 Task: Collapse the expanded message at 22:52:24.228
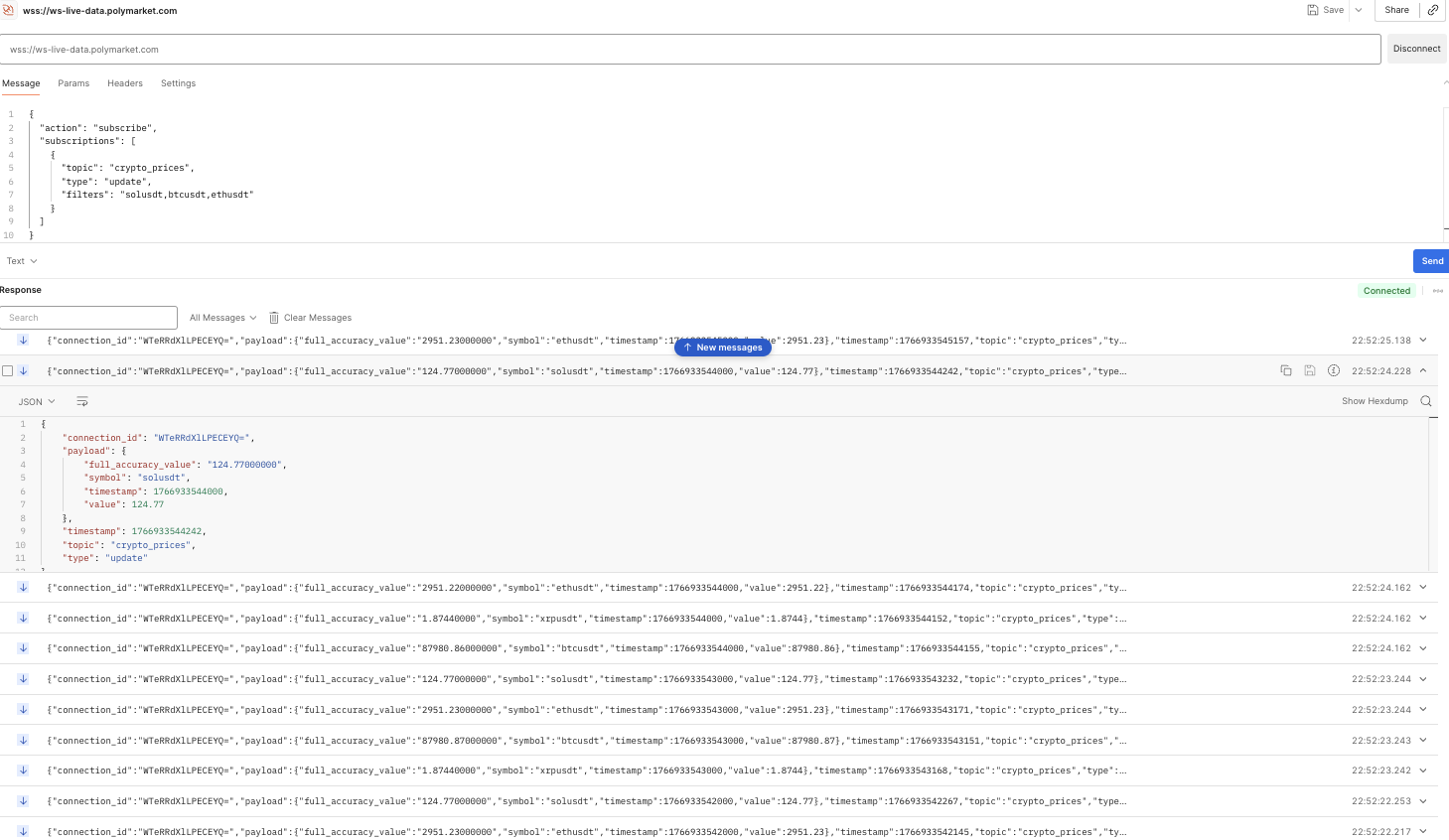coord(1423,370)
